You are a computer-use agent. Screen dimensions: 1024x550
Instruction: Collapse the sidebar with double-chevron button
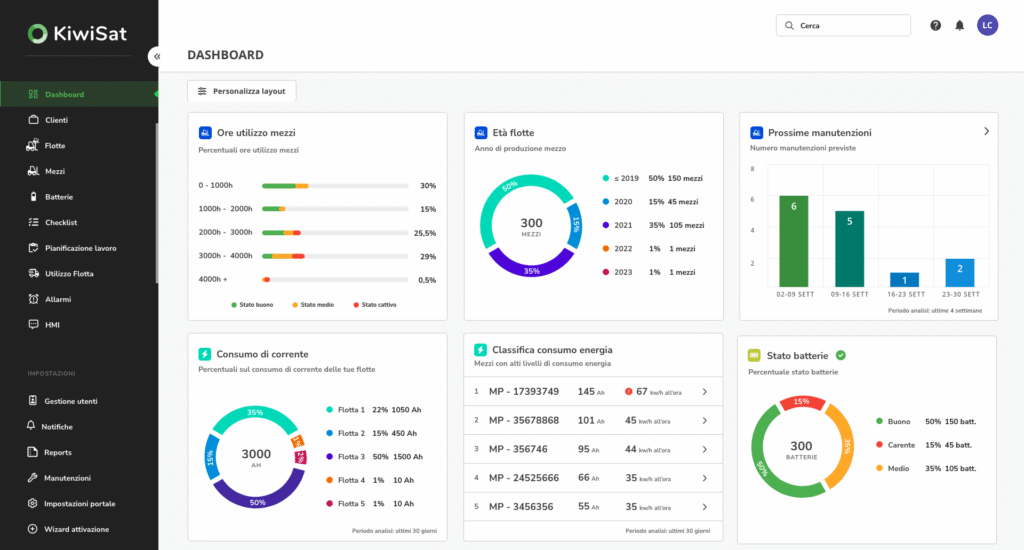157,57
